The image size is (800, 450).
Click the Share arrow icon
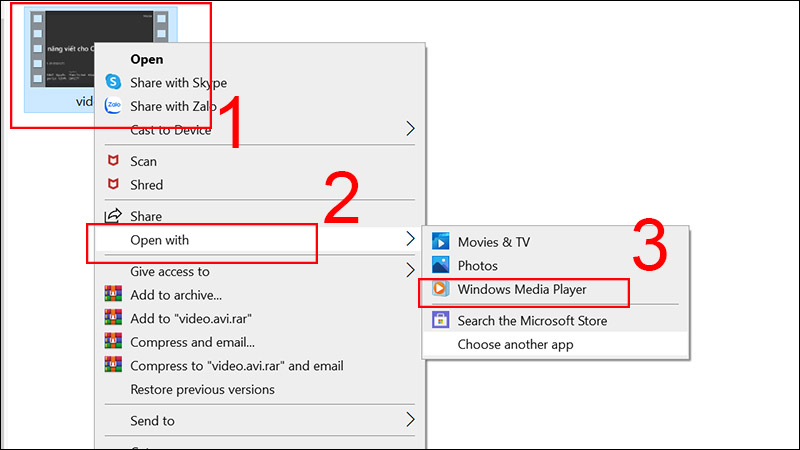113,215
